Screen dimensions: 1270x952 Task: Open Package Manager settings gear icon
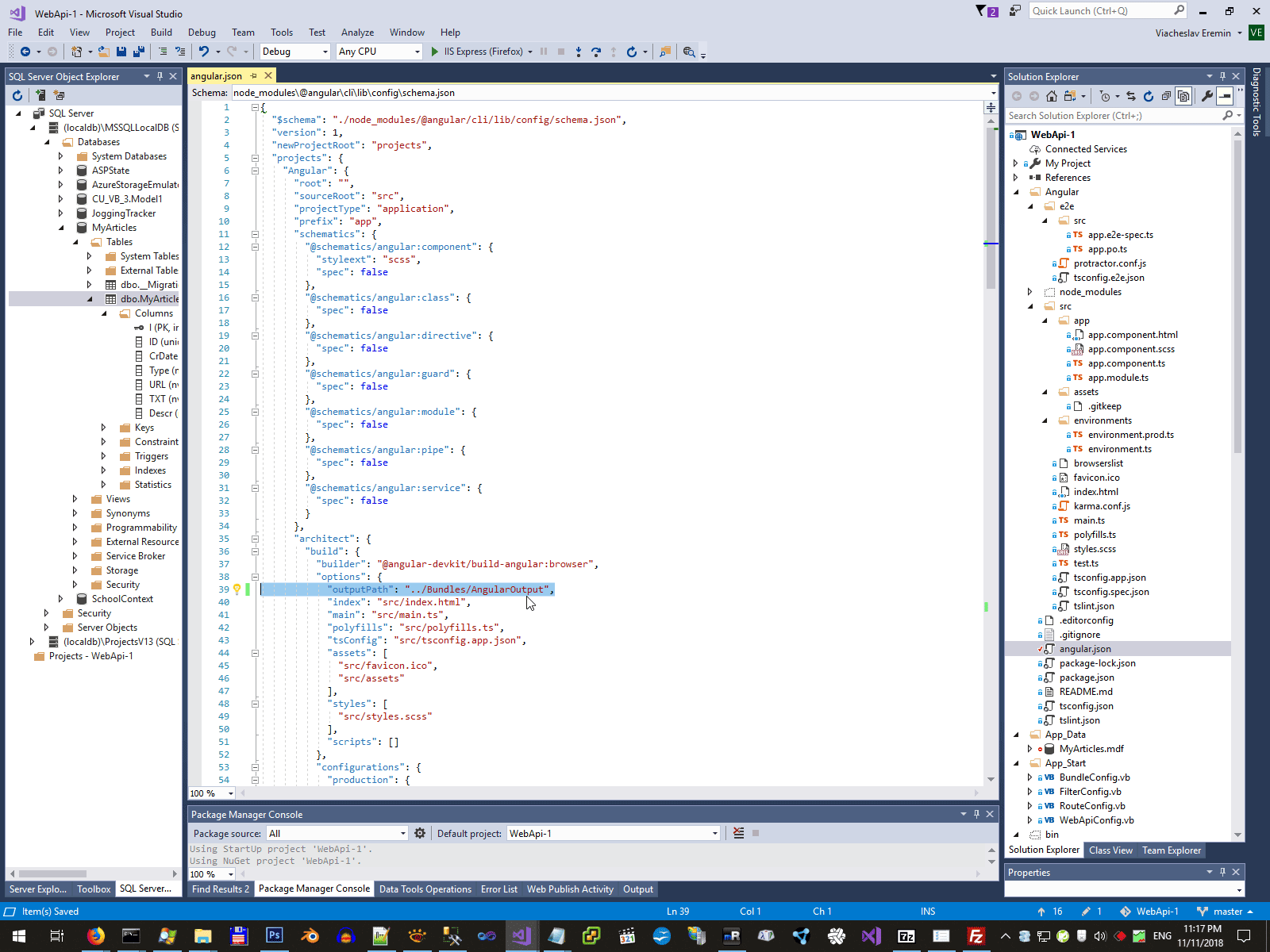(420, 833)
